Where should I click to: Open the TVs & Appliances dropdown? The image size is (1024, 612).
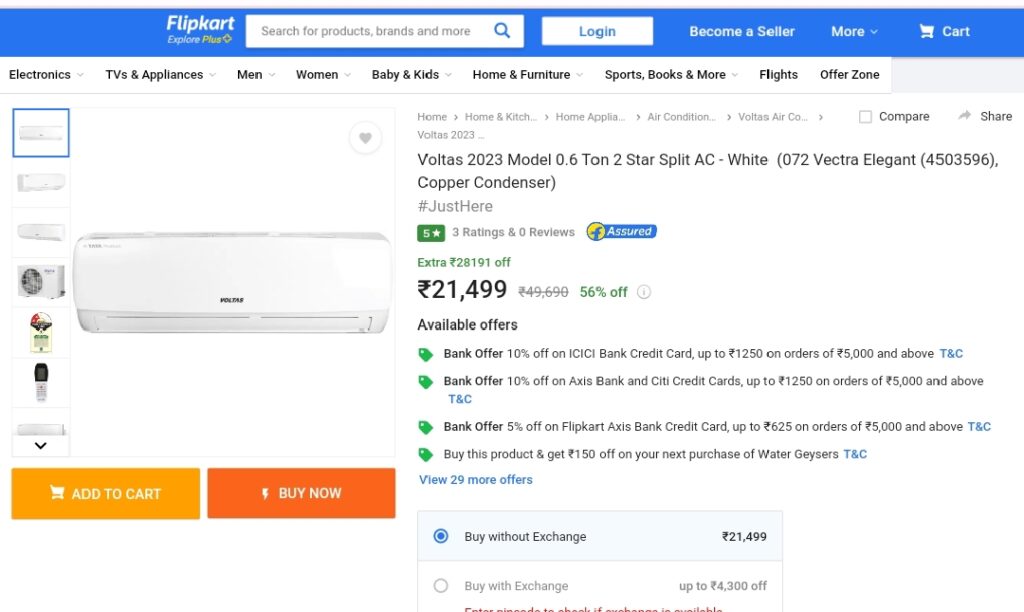point(161,74)
